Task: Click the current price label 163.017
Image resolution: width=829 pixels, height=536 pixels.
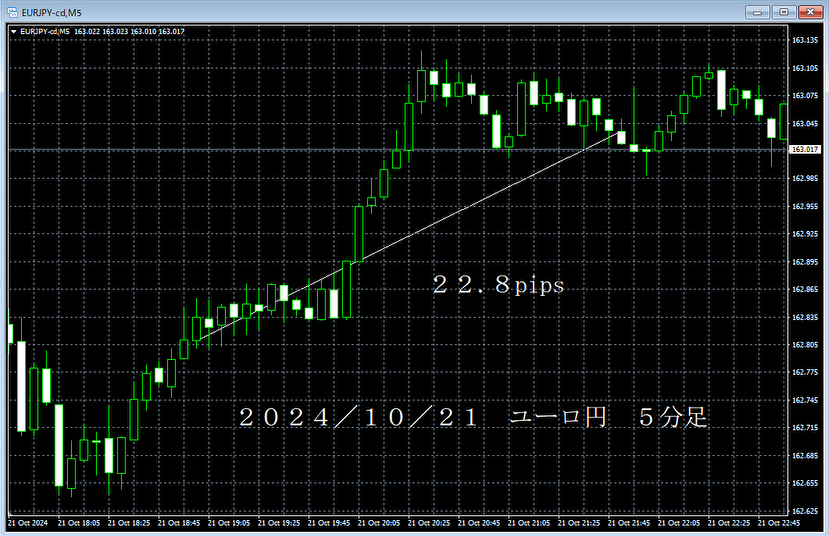Action: (805, 150)
